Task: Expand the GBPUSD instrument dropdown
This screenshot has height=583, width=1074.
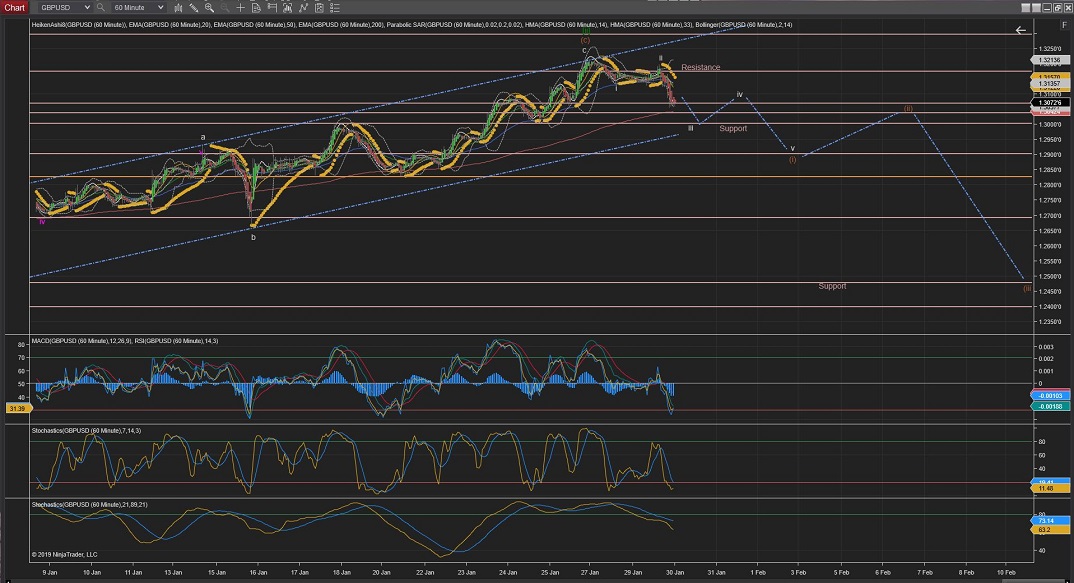Action: [86, 7]
